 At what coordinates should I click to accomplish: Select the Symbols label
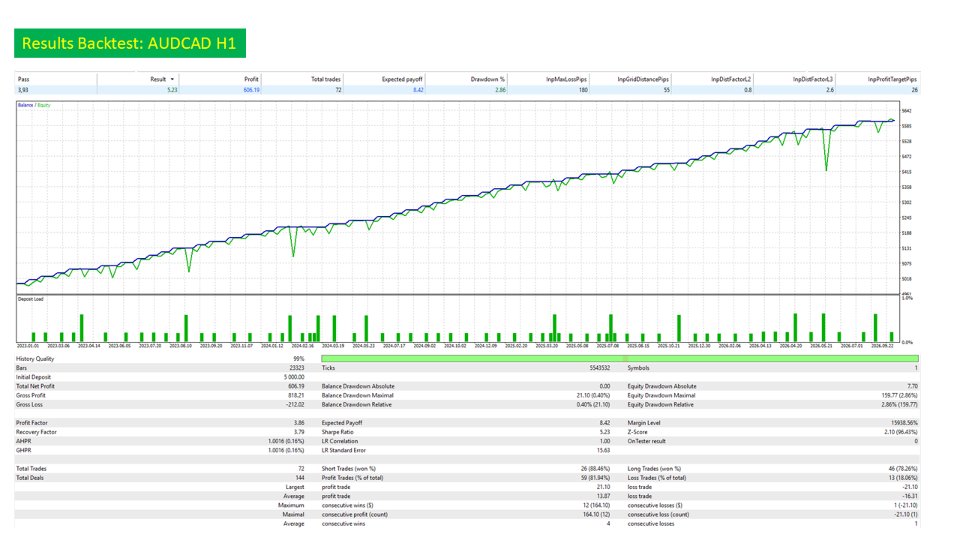pyautogui.click(x=638, y=368)
